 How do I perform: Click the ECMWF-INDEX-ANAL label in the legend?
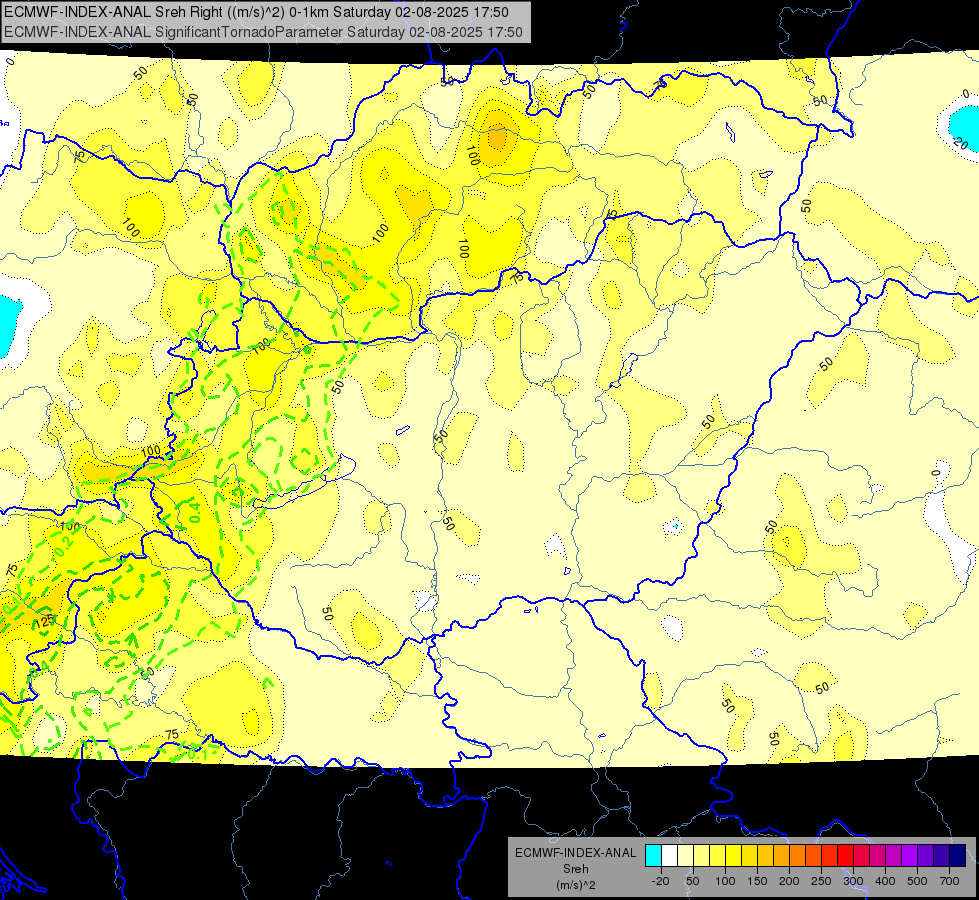(575, 853)
